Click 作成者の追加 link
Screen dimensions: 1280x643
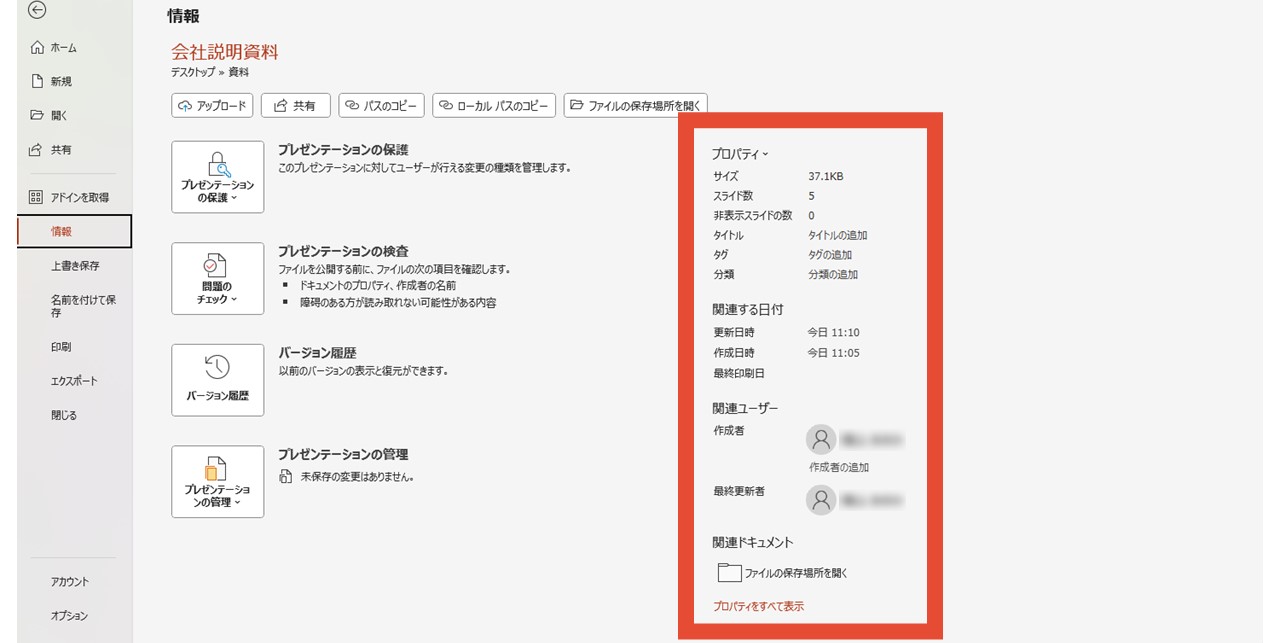(x=839, y=467)
